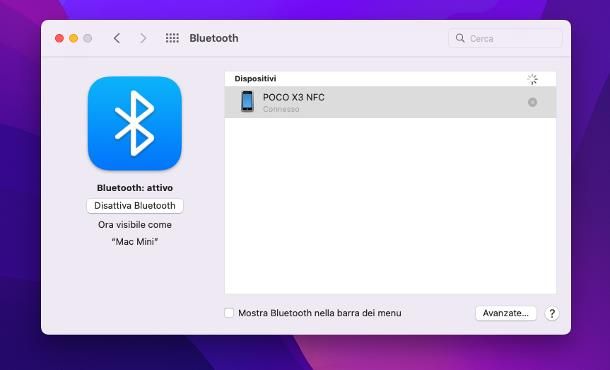Go forward with the right chevron
Viewport: 610px width, 370px height.
[x=143, y=38]
